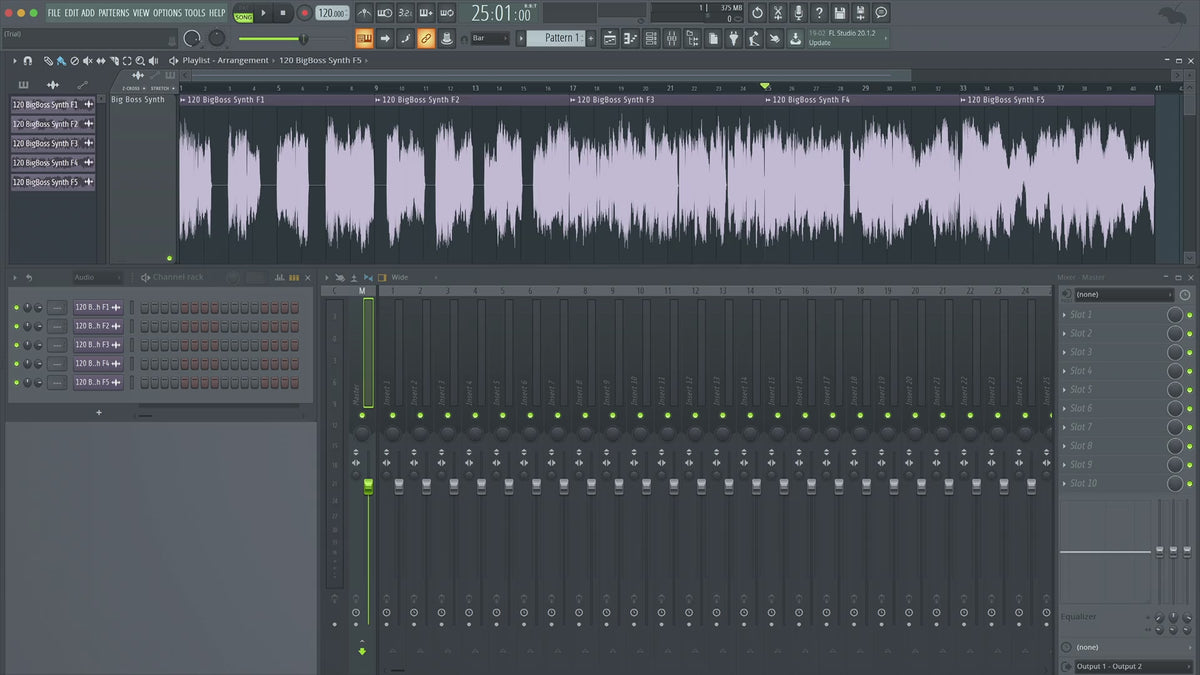
Task: Click the save project floppy icon
Action: click(x=840, y=13)
